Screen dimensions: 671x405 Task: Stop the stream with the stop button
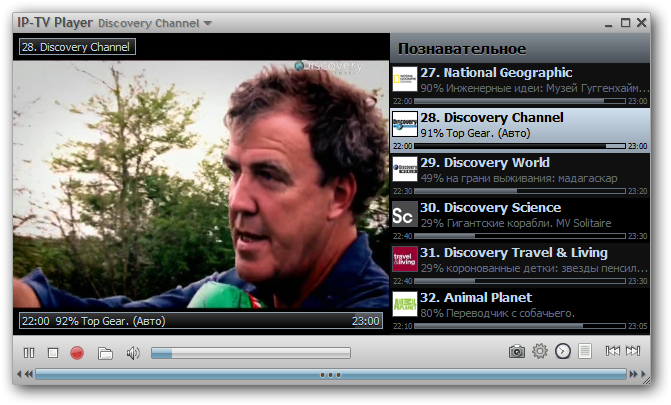54,352
